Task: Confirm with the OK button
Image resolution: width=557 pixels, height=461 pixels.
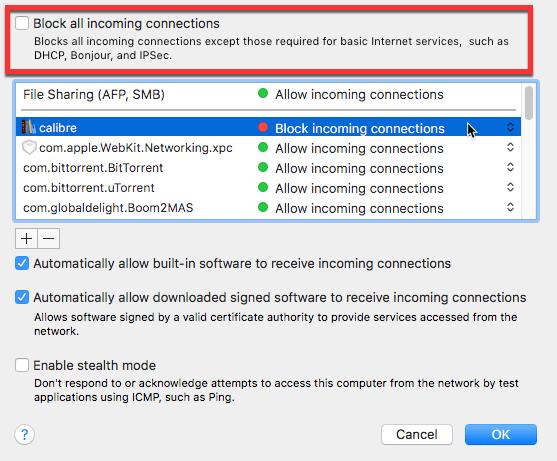Action: pos(501,434)
